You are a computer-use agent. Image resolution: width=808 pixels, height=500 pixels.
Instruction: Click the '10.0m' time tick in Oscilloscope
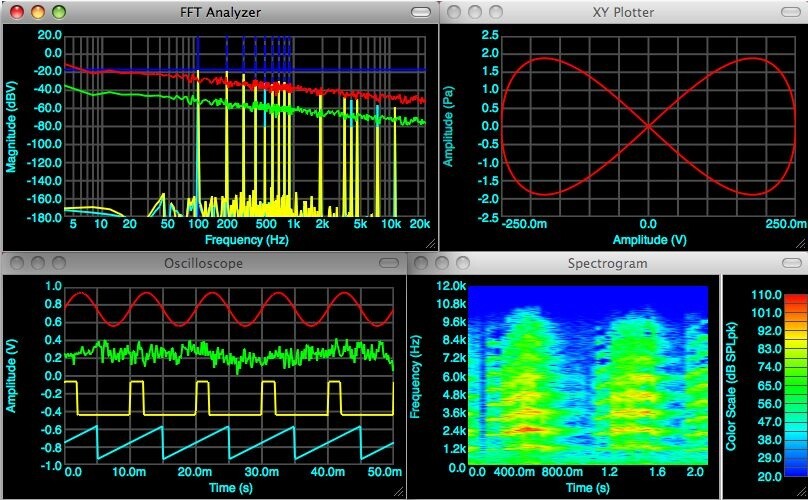pos(128,472)
